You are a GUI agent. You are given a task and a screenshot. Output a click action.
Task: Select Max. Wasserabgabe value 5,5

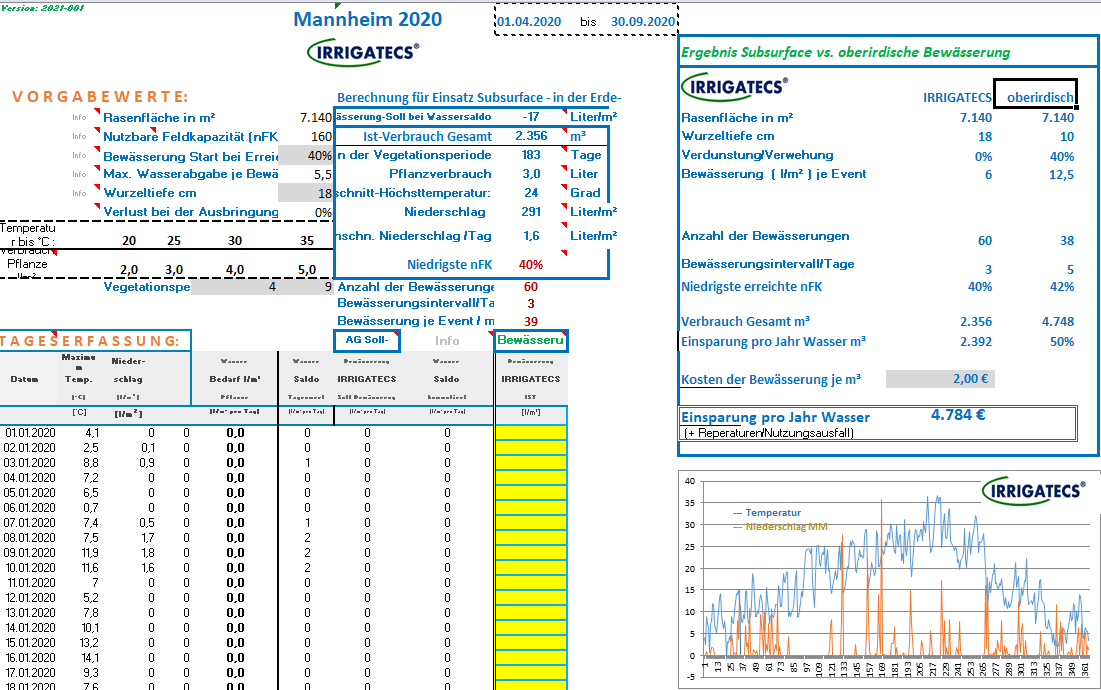(322, 174)
